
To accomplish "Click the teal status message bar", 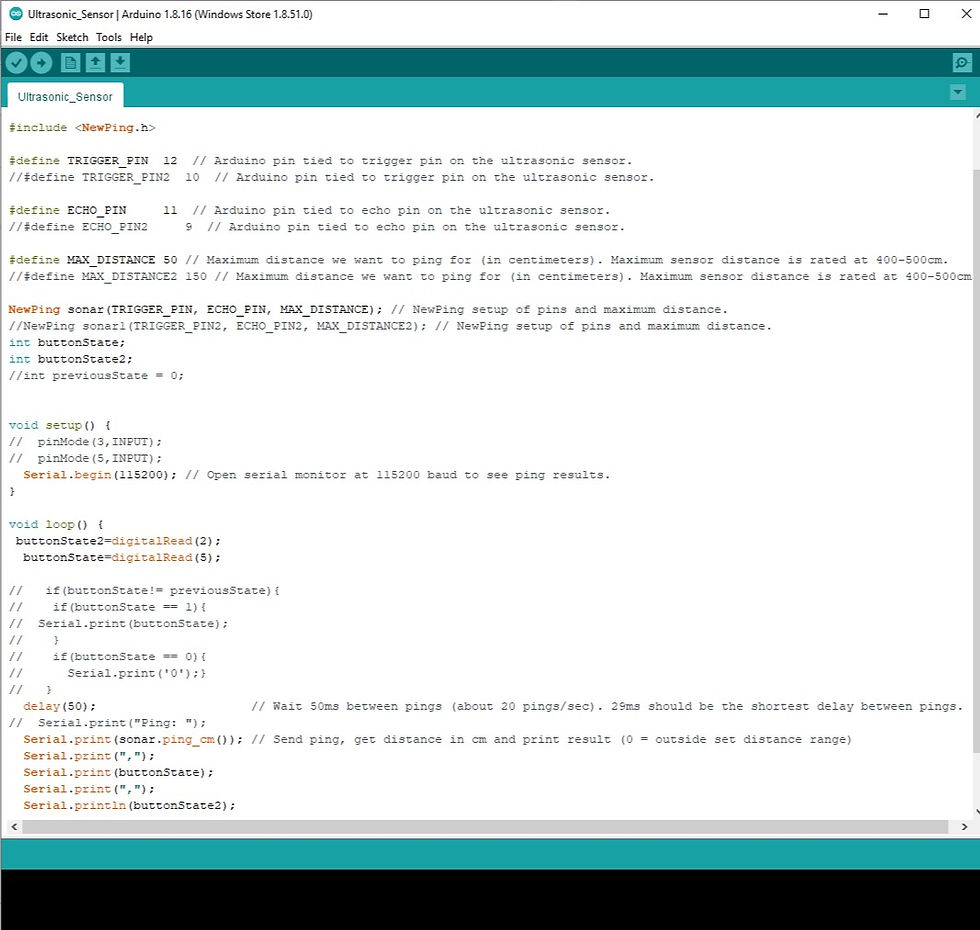I will [x=490, y=854].
